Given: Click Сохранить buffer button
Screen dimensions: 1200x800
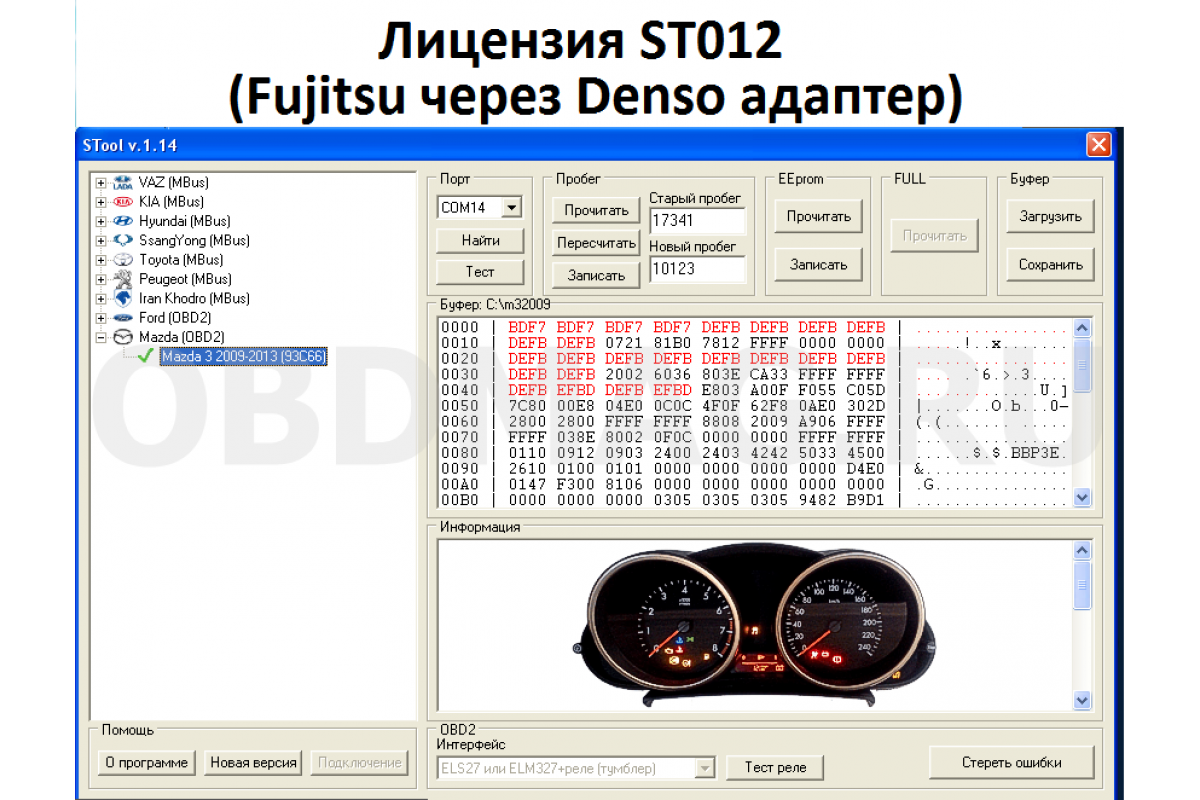Looking at the screenshot, I should [x=1050, y=265].
